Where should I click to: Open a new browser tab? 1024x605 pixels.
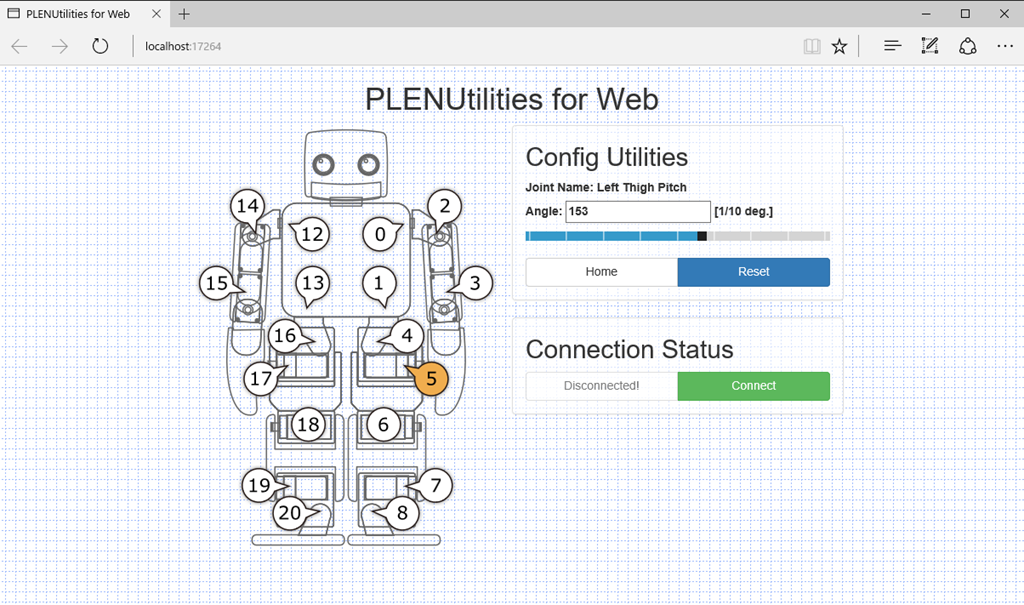184,14
